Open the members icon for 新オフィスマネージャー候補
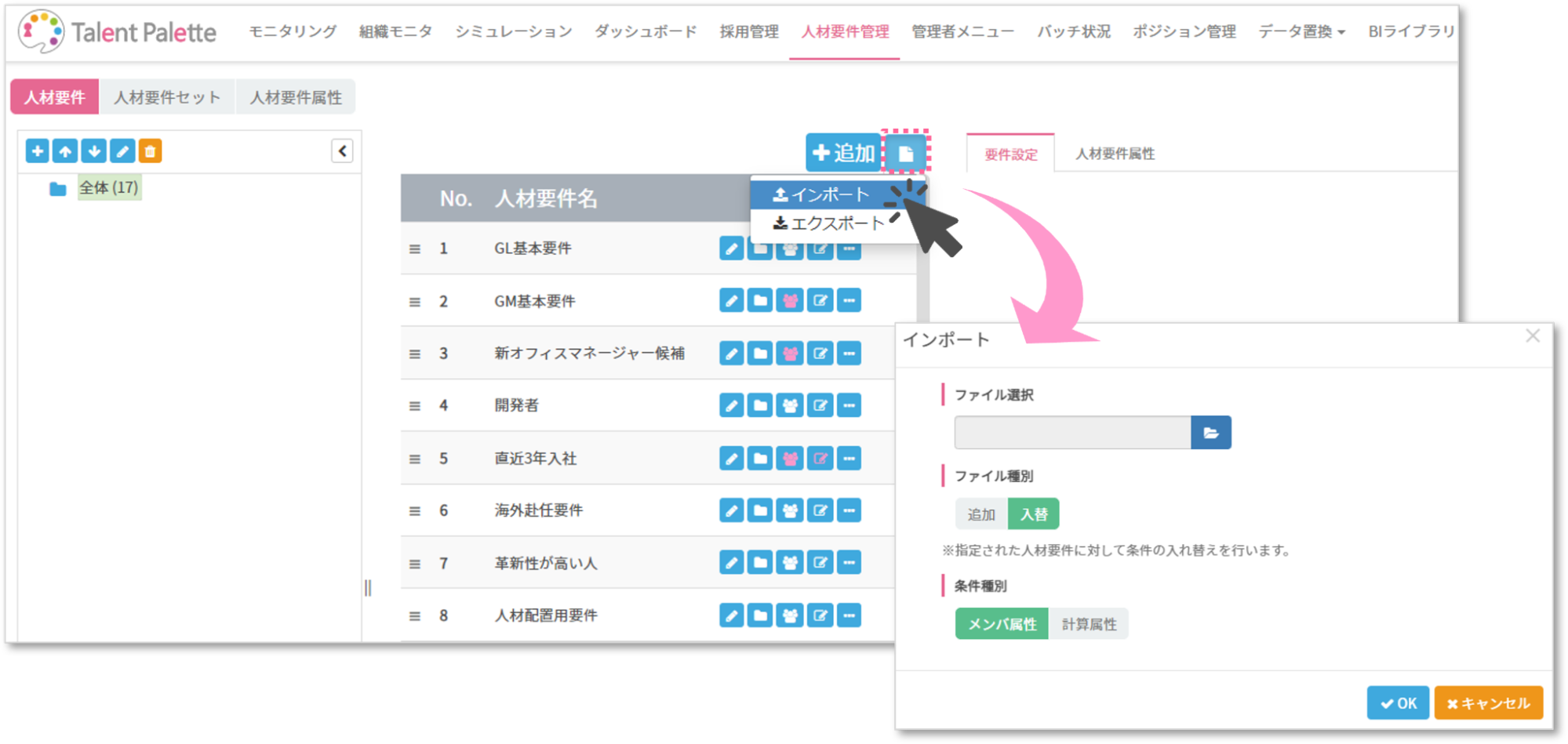The width and height of the screenshot is (1568, 744). point(790,353)
